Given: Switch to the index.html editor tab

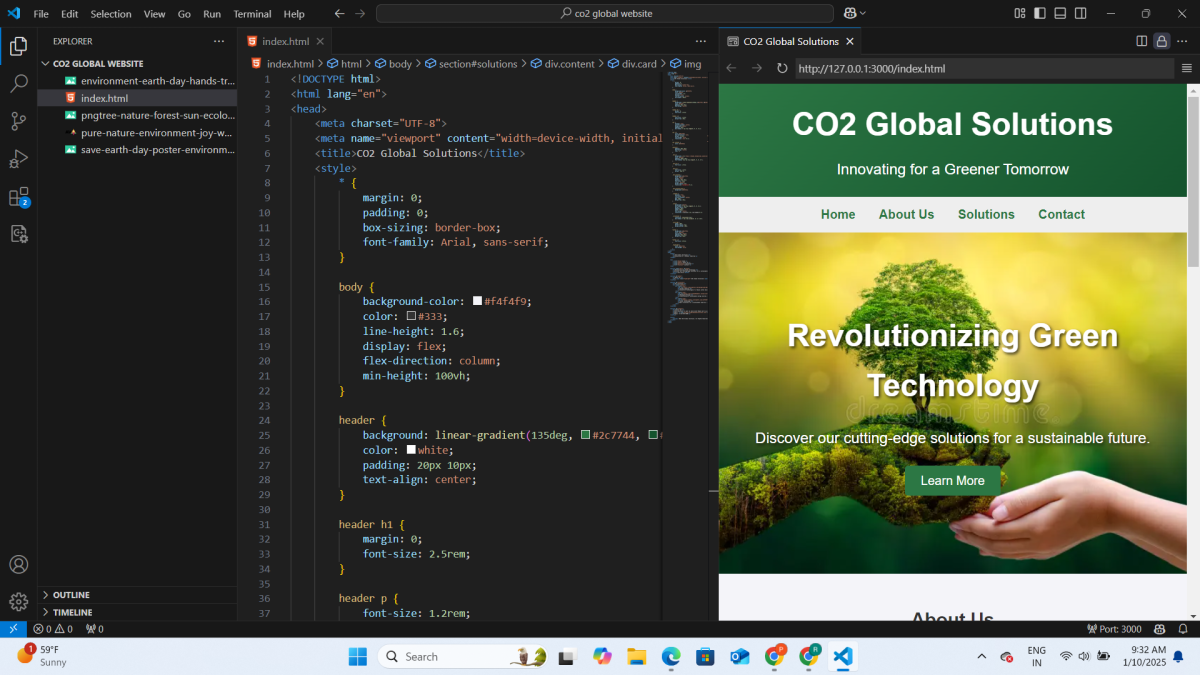Looking at the screenshot, I should (x=285, y=41).
